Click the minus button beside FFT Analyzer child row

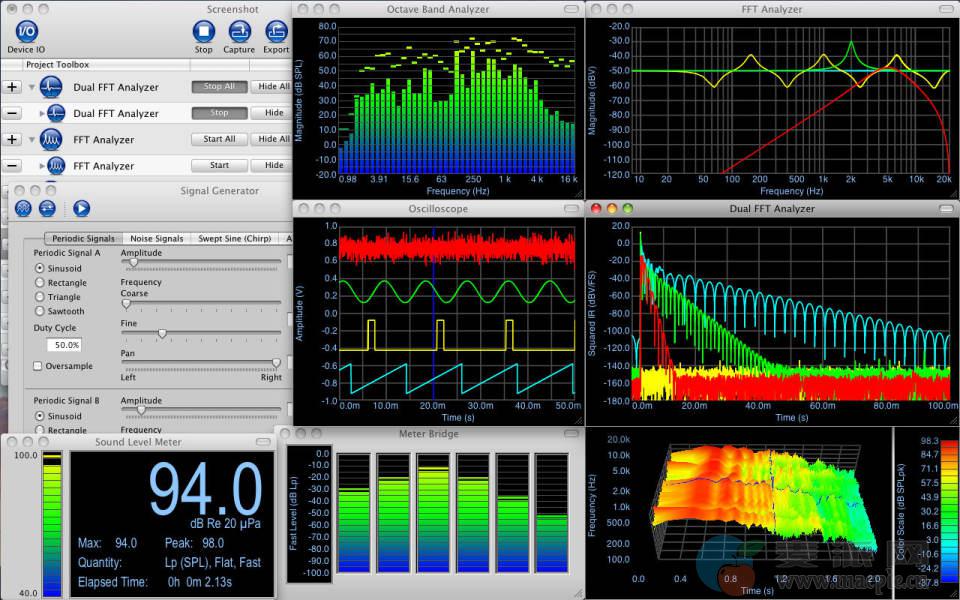(x=12, y=166)
